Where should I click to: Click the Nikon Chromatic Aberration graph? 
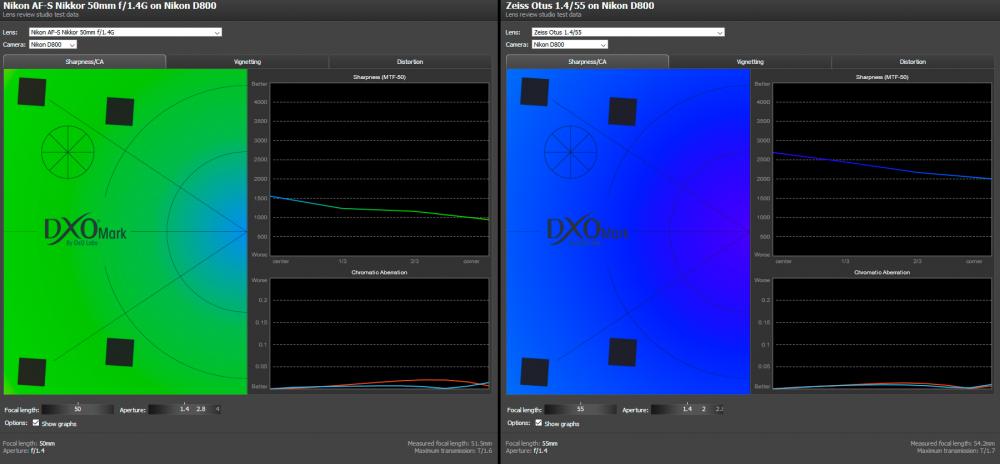(x=379, y=333)
